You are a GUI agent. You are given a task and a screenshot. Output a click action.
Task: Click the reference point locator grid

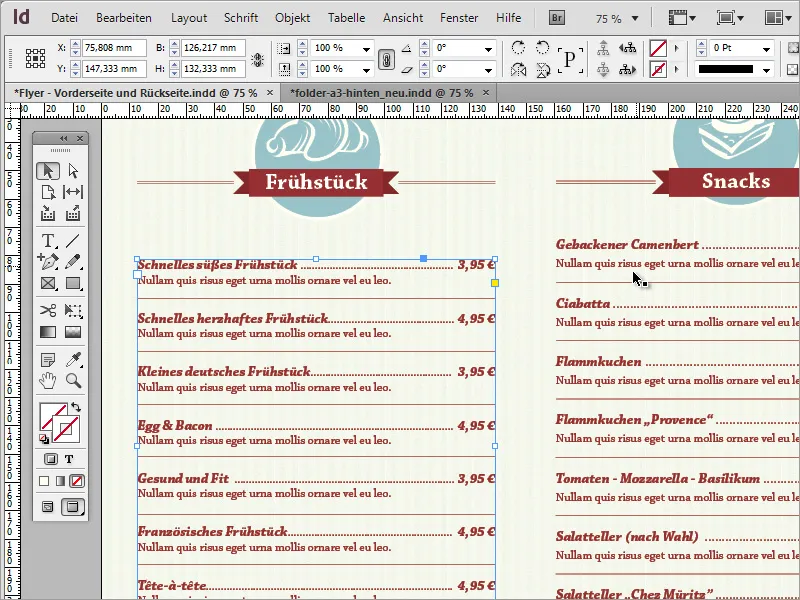35,59
